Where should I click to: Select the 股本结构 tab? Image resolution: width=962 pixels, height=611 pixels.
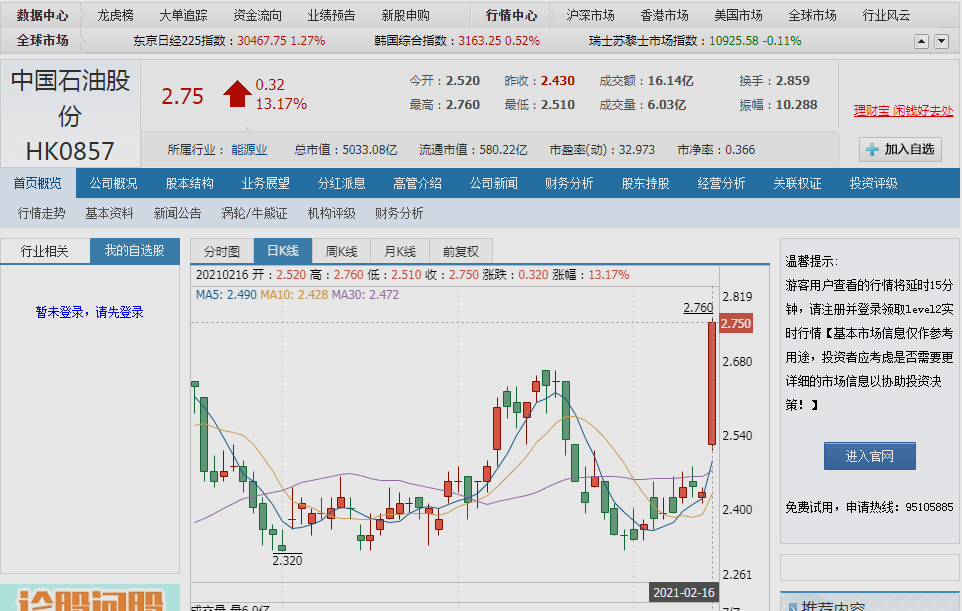190,183
